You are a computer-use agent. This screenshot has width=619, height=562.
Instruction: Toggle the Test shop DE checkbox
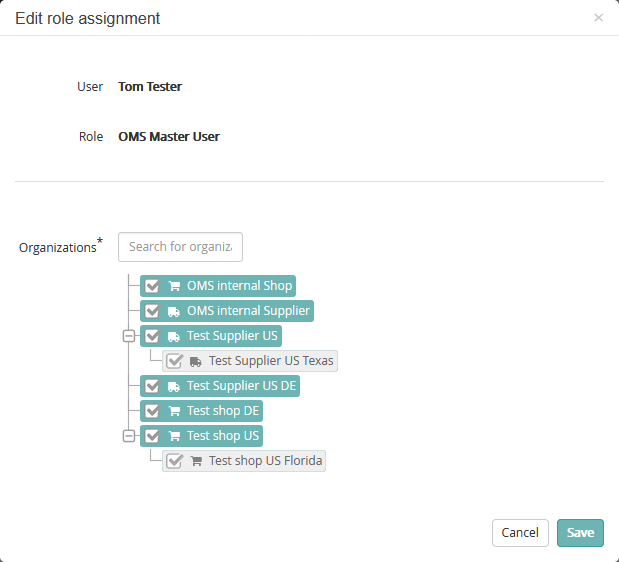point(152,411)
